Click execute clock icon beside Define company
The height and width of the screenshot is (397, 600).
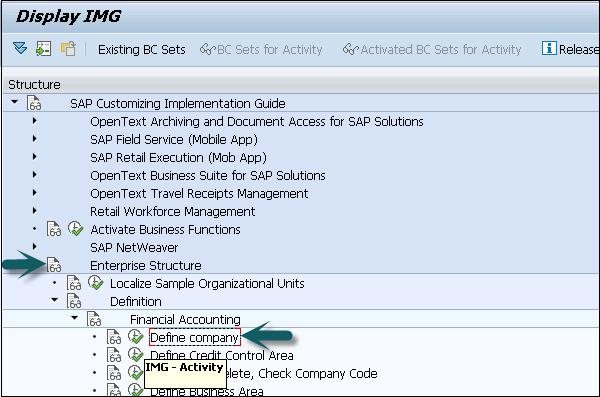(135, 337)
